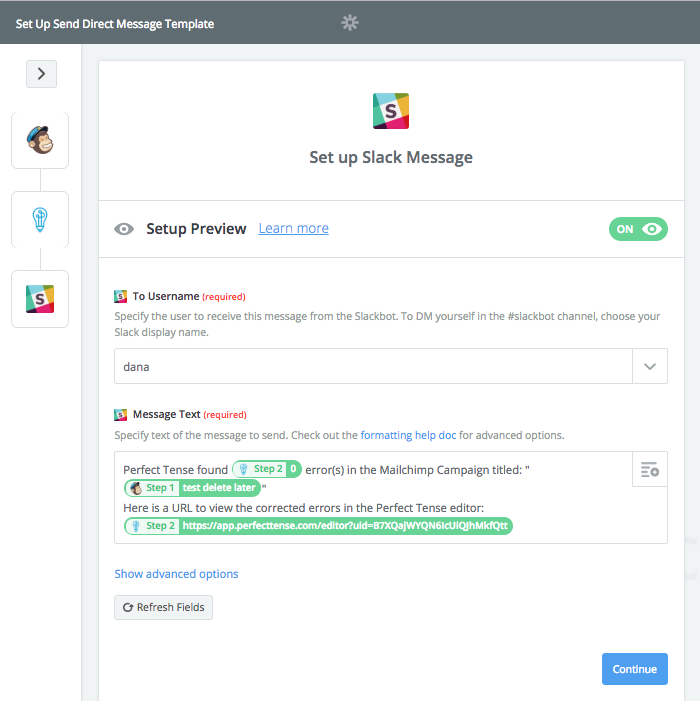
Task: Open the To Username dropdown arrow
Action: pos(649,366)
